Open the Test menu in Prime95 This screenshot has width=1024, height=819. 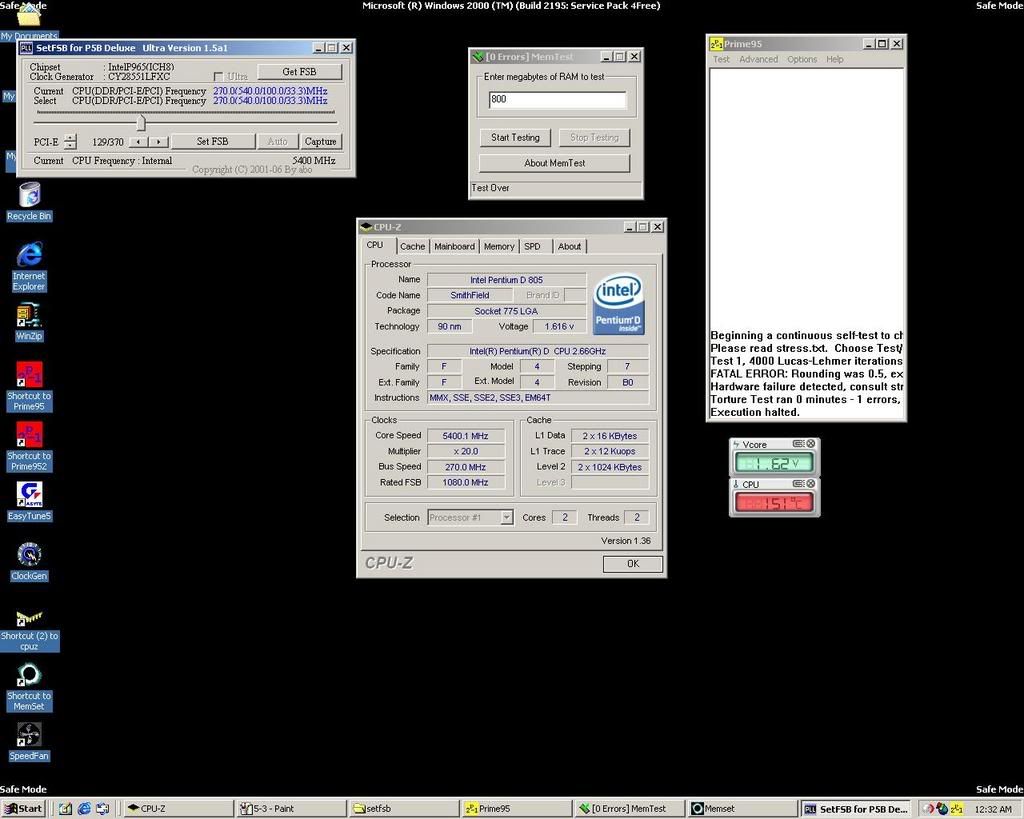click(721, 59)
